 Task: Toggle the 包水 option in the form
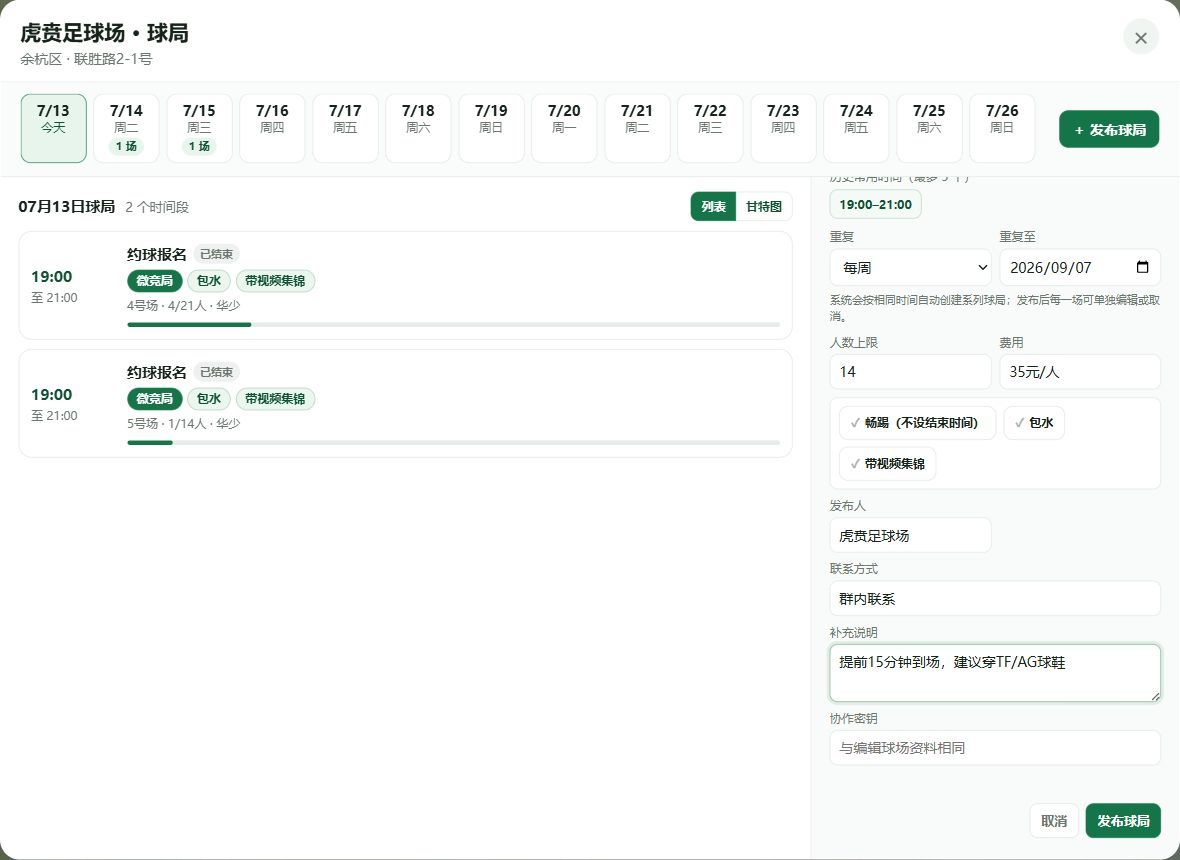pos(1034,423)
